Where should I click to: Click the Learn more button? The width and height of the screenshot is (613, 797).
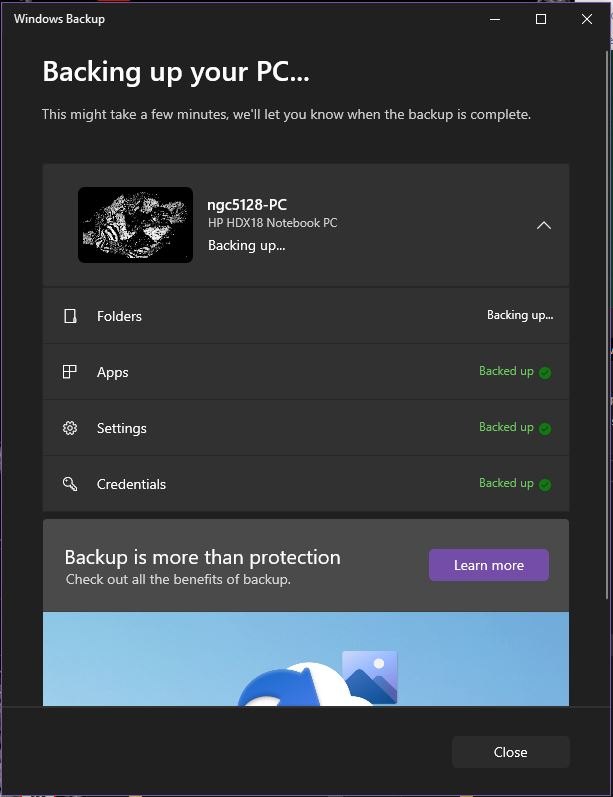[488, 565]
